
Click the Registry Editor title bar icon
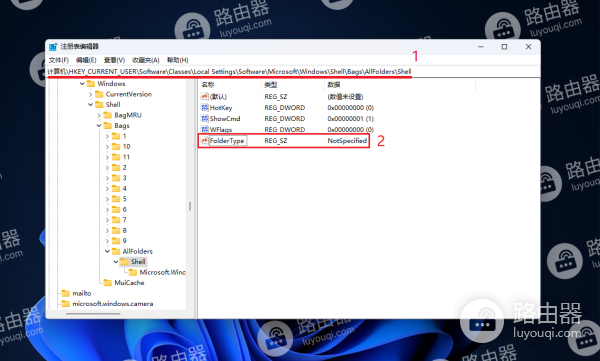coord(53,47)
